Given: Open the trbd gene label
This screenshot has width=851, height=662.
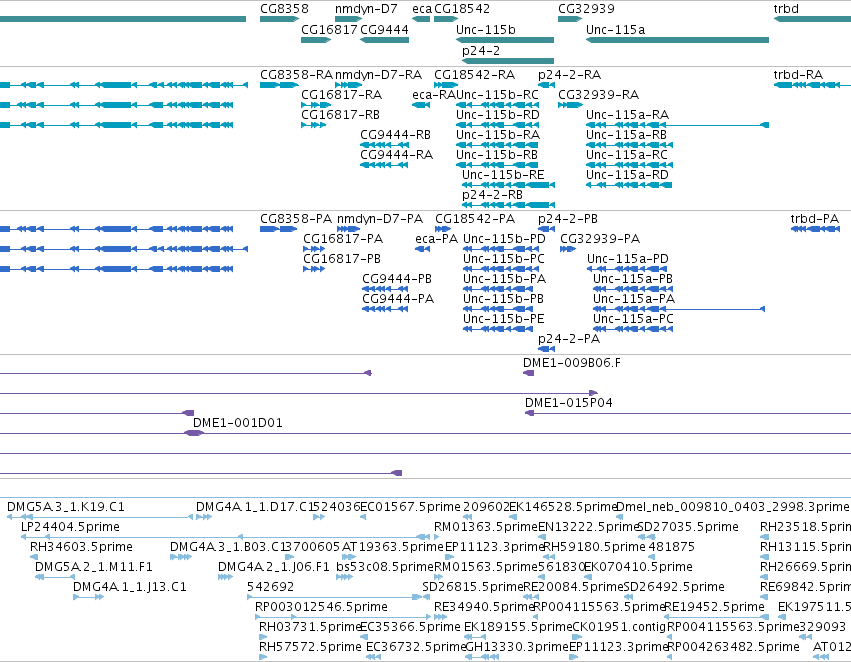Looking at the screenshot, I should (786, 9).
